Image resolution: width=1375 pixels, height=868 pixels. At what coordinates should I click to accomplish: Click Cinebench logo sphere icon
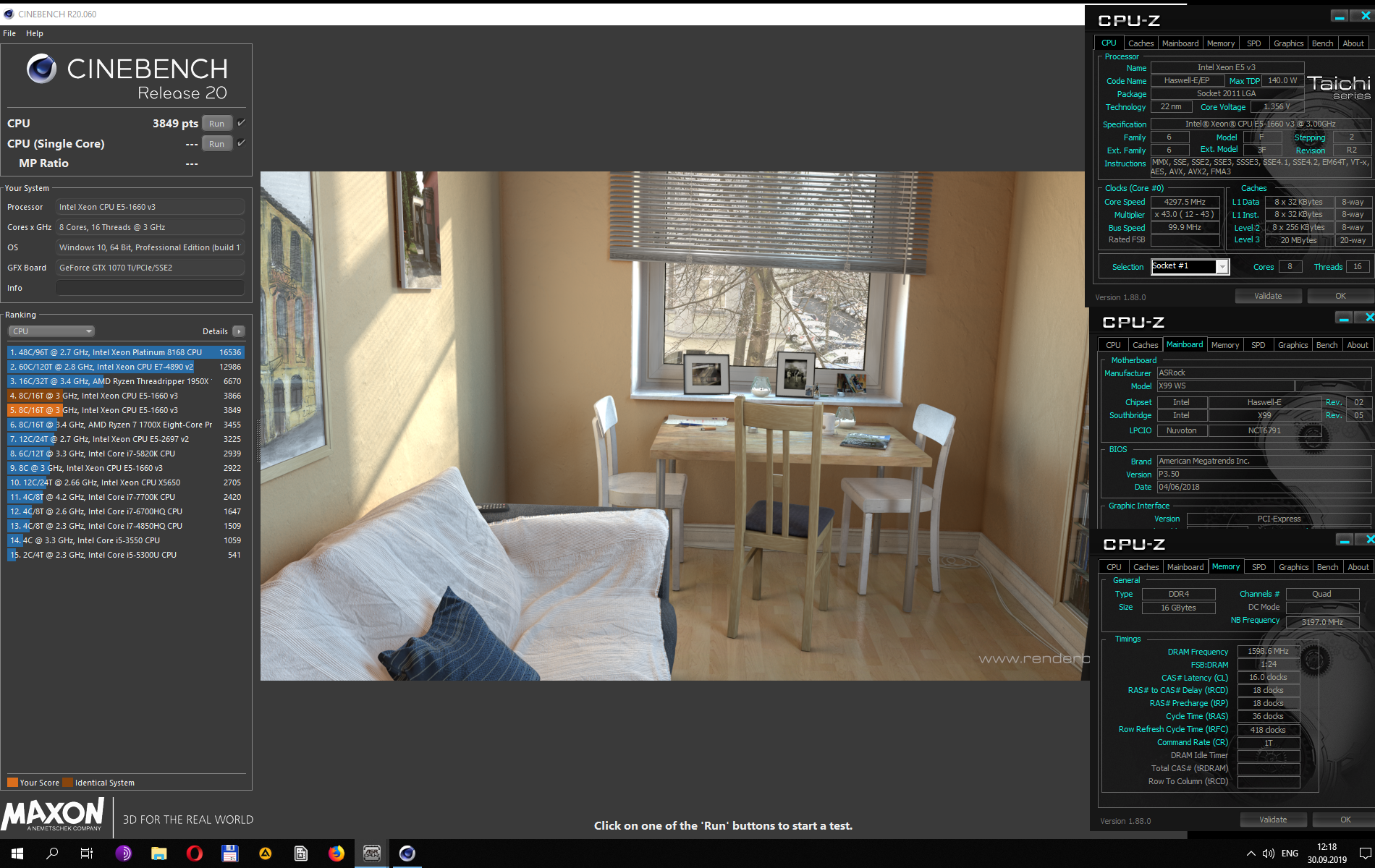pyautogui.click(x=41, y=69)
